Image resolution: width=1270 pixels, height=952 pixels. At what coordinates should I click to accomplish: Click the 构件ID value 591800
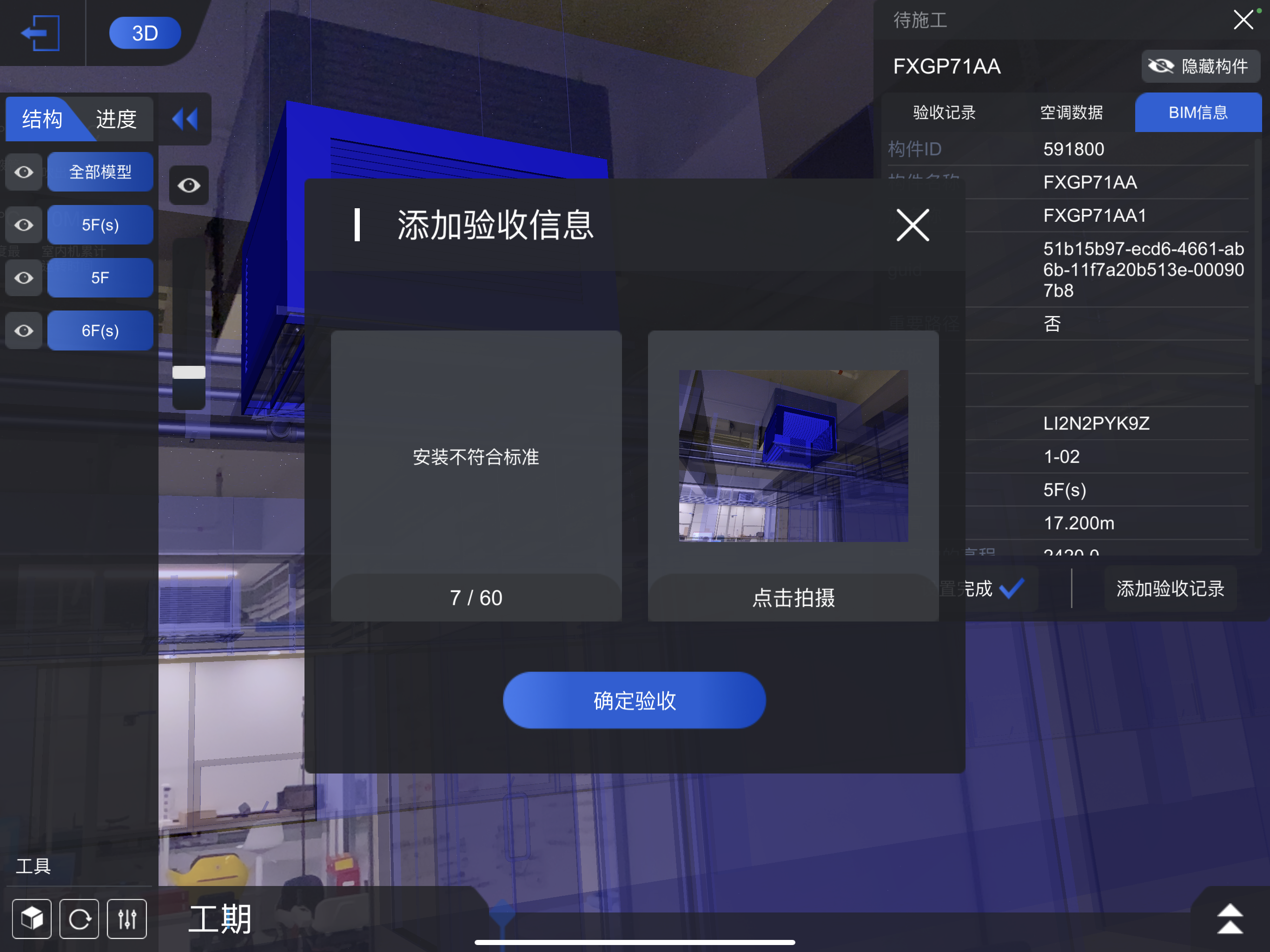pyautogui.click(x=1074, y=149)
